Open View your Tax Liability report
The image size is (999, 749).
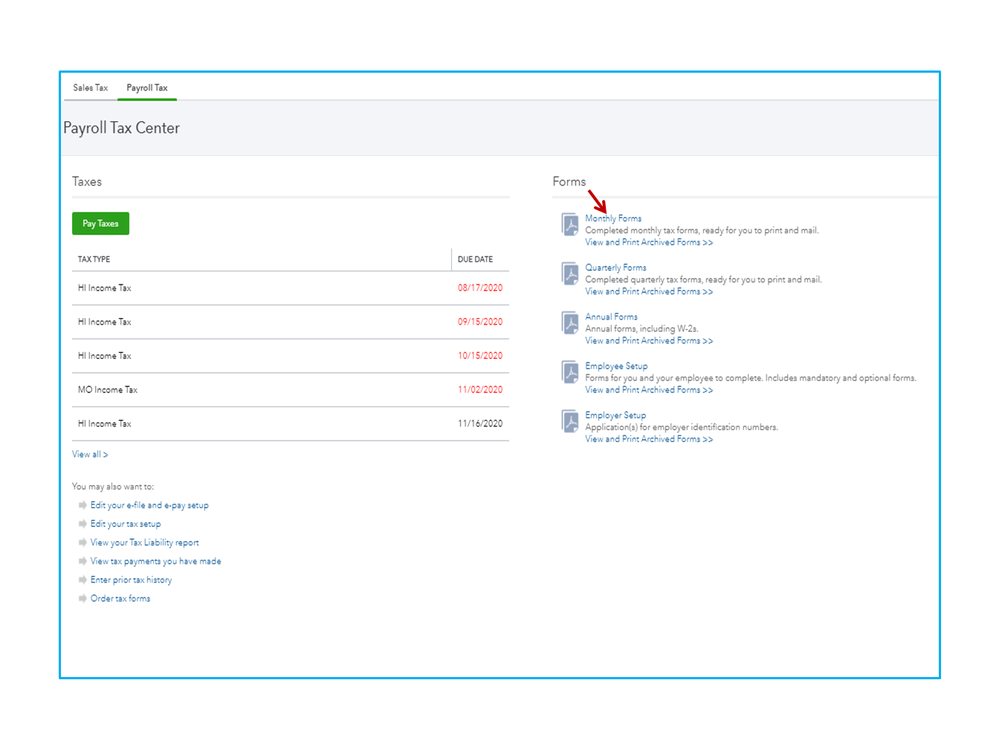click(x=145, y=543)
